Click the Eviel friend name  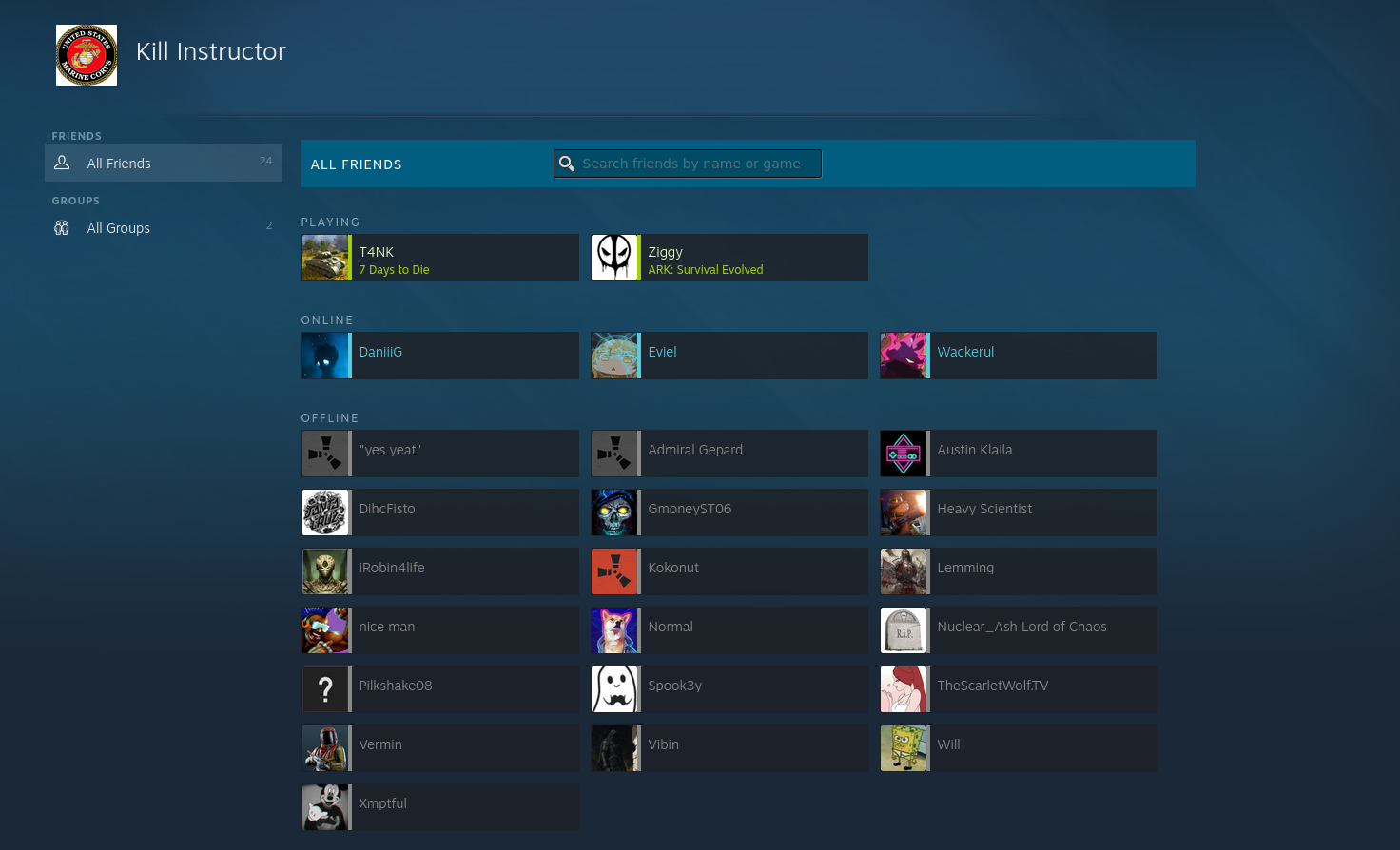pos(663,352)
